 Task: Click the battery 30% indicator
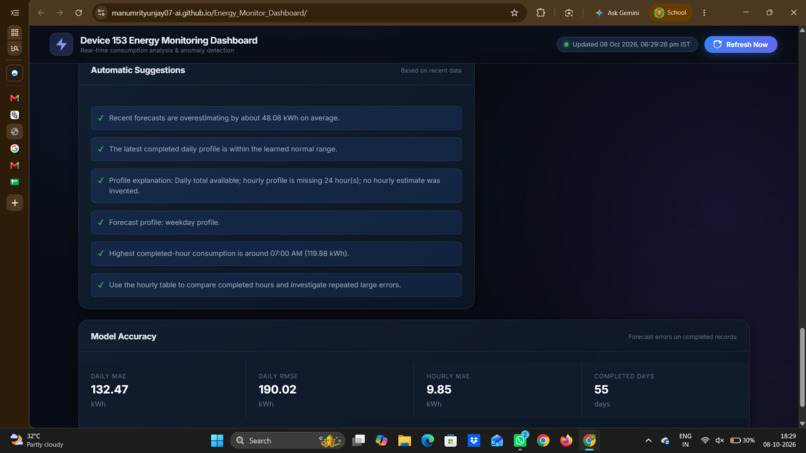pos(743,440)
